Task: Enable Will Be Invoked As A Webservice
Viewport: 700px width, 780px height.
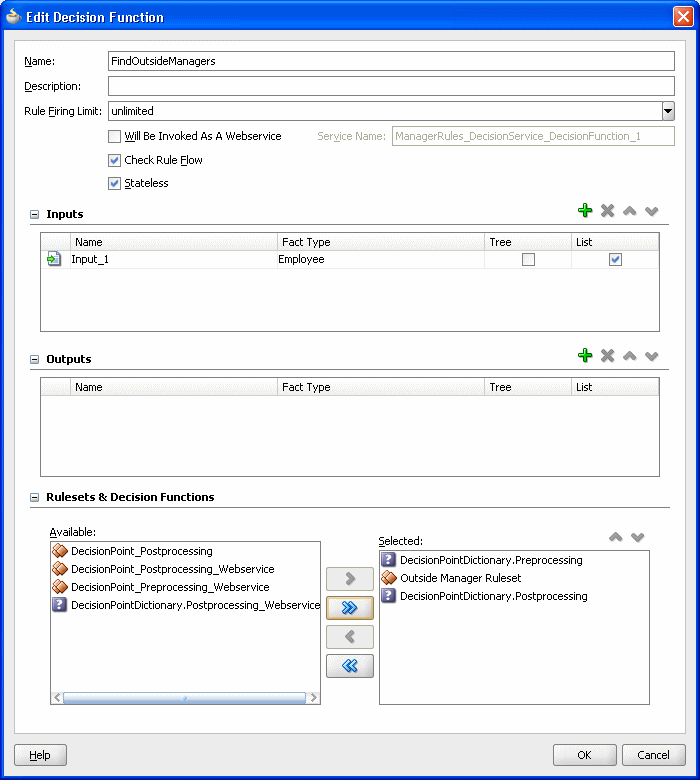Action: click(114, 136)
